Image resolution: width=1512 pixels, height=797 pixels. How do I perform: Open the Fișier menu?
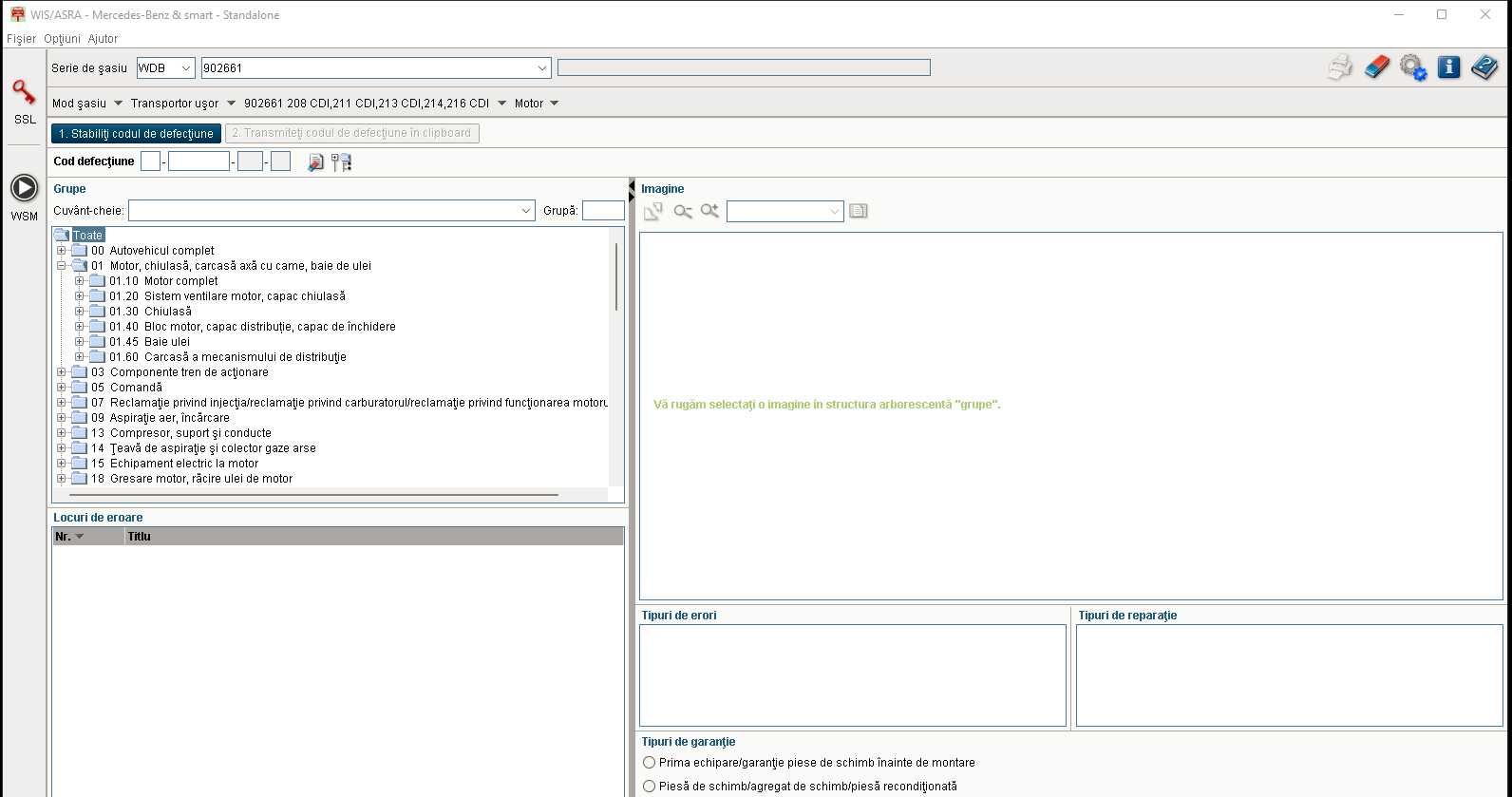[21, 39]
